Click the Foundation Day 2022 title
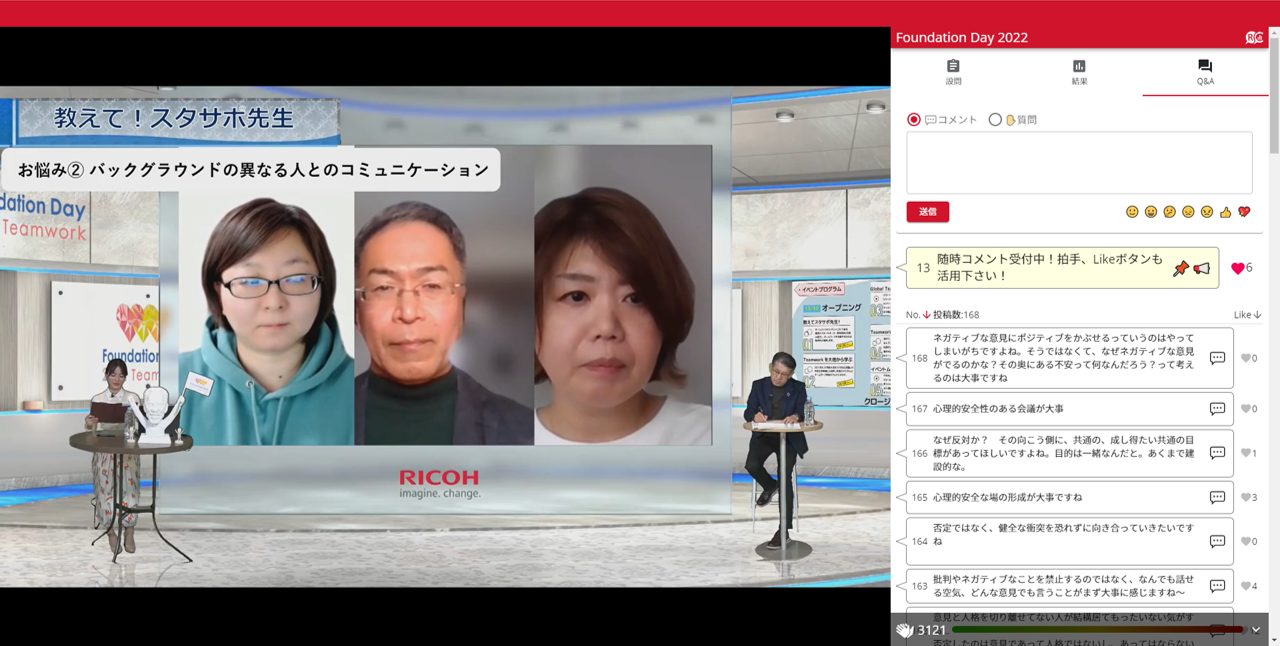The width and height of the screenshot is (1280, 646). pyautogui.click(x=961, y=38)
